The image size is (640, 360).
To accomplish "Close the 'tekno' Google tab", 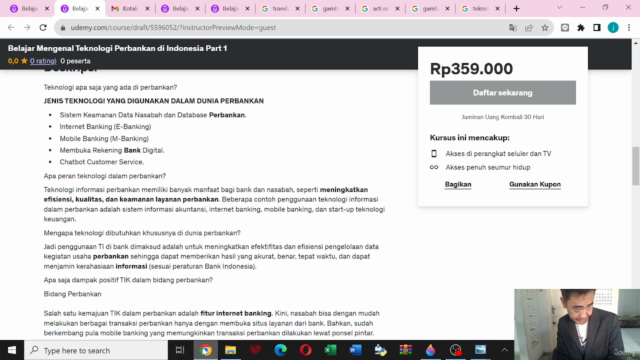I will click(x=497, y=9).
